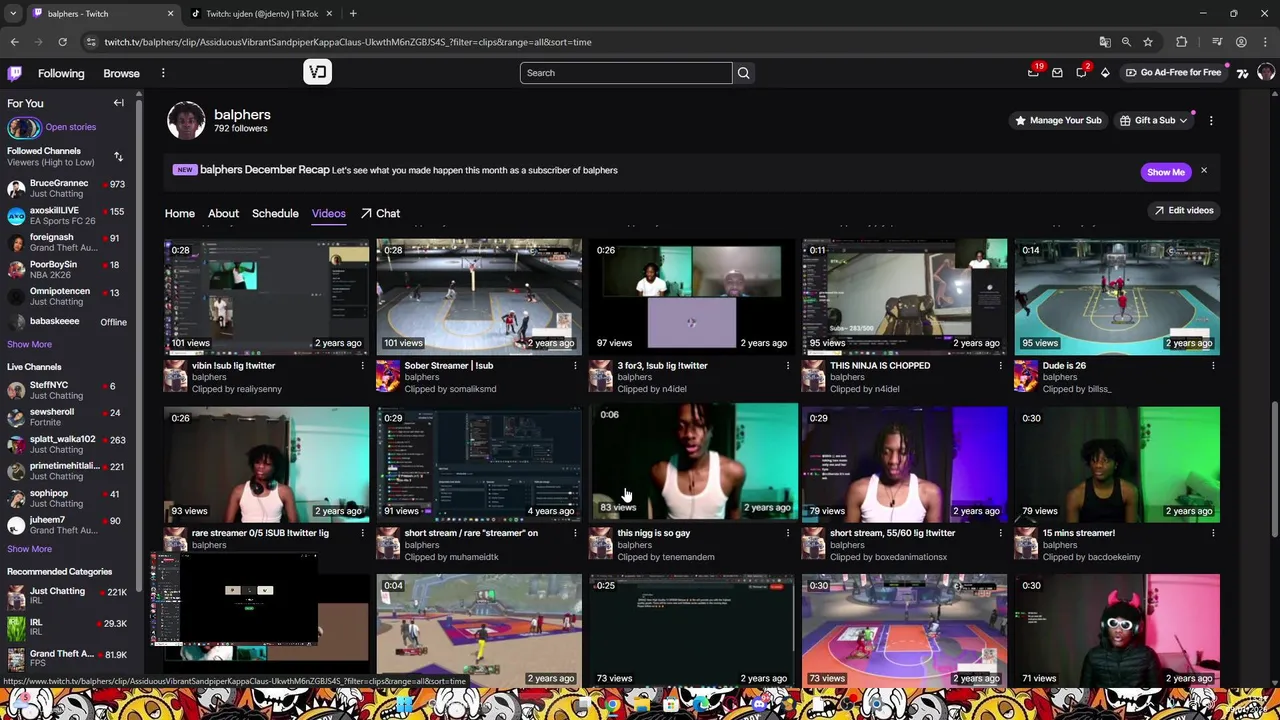Open the Prime loot crown with 19 badge

coord(1034,72)
